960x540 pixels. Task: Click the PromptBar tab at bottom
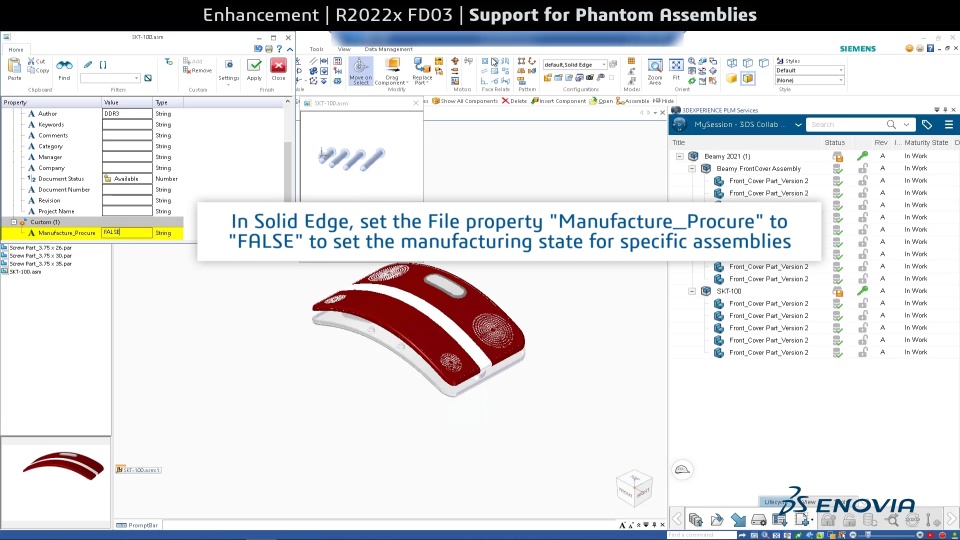point(137,525)
